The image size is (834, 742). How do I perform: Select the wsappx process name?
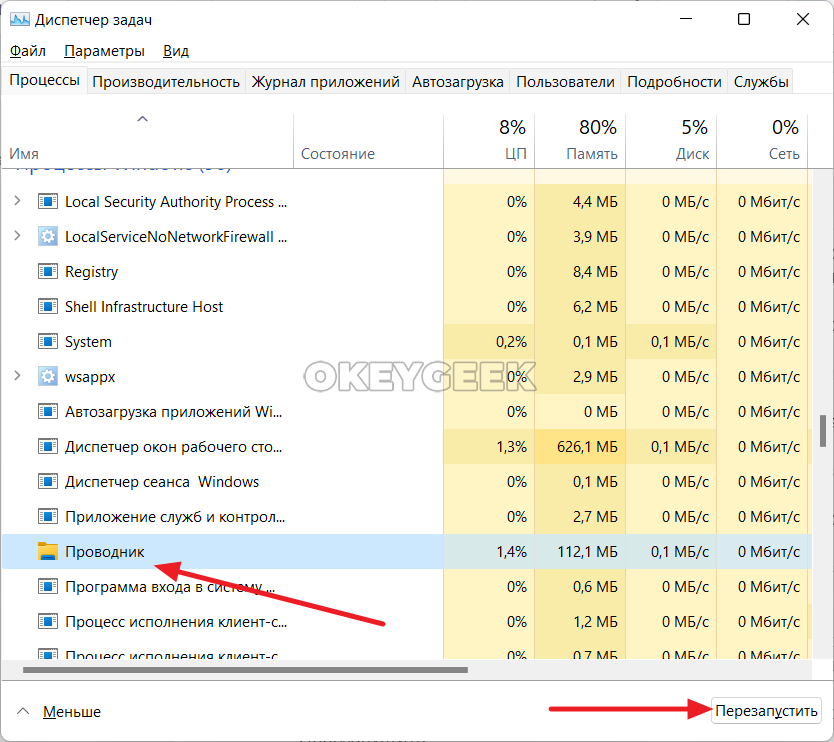tap(90, 377)
